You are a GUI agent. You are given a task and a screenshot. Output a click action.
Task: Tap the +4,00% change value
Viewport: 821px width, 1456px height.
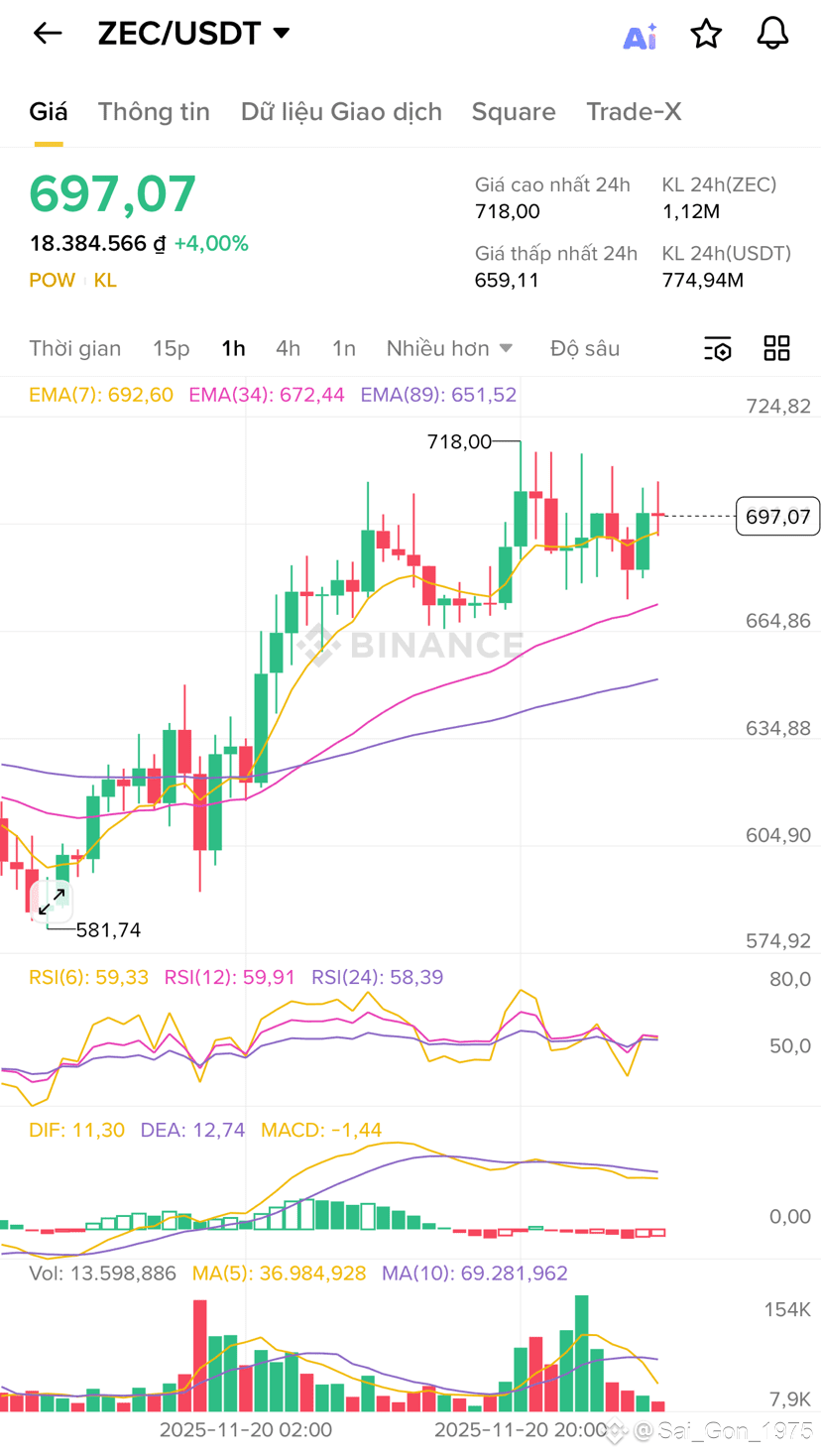click(211, 243)
